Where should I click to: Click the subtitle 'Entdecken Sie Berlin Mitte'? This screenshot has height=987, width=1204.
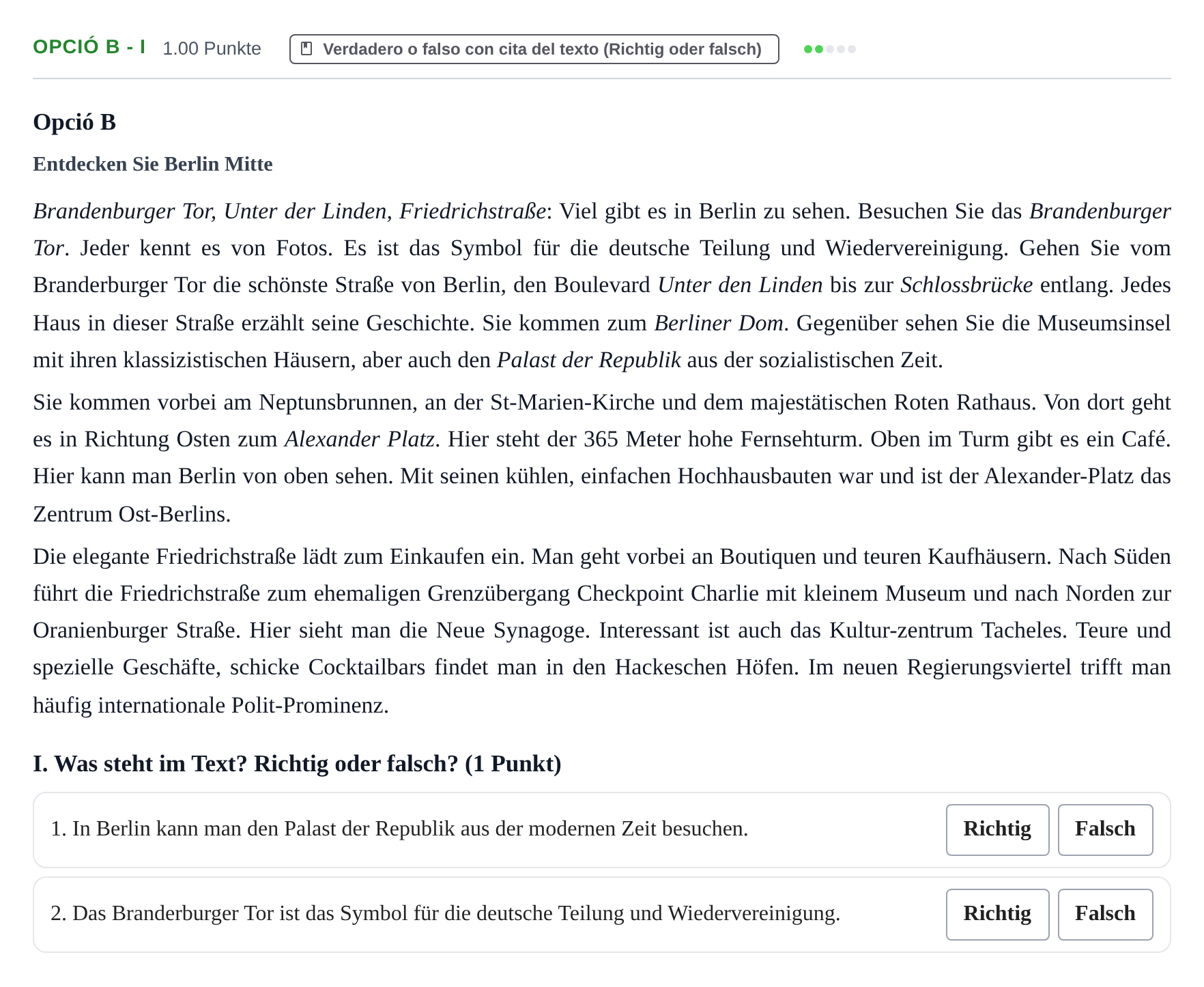tap(153, 164)
